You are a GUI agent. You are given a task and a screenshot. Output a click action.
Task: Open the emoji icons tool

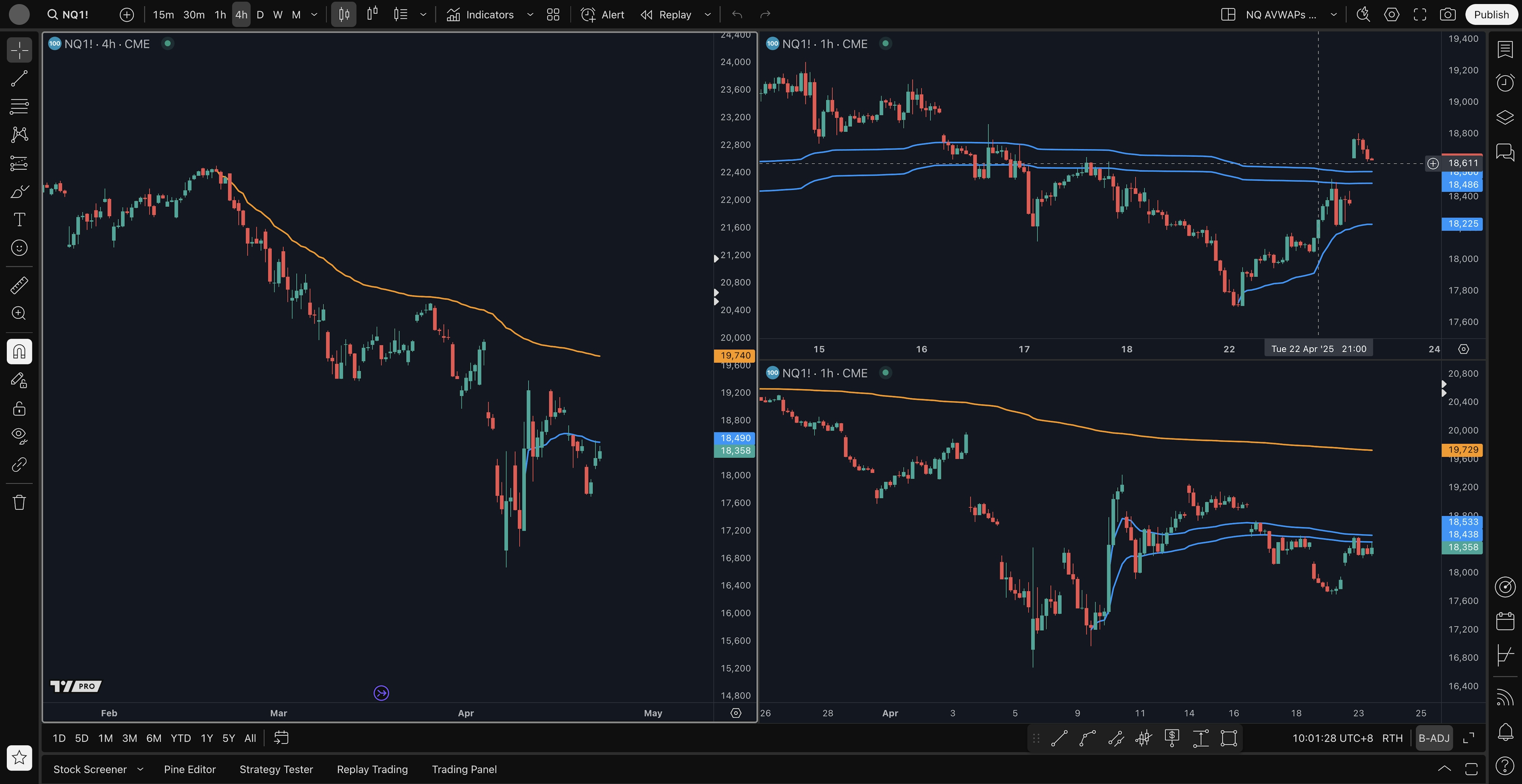pyautogui.click(x=19, y=248)
